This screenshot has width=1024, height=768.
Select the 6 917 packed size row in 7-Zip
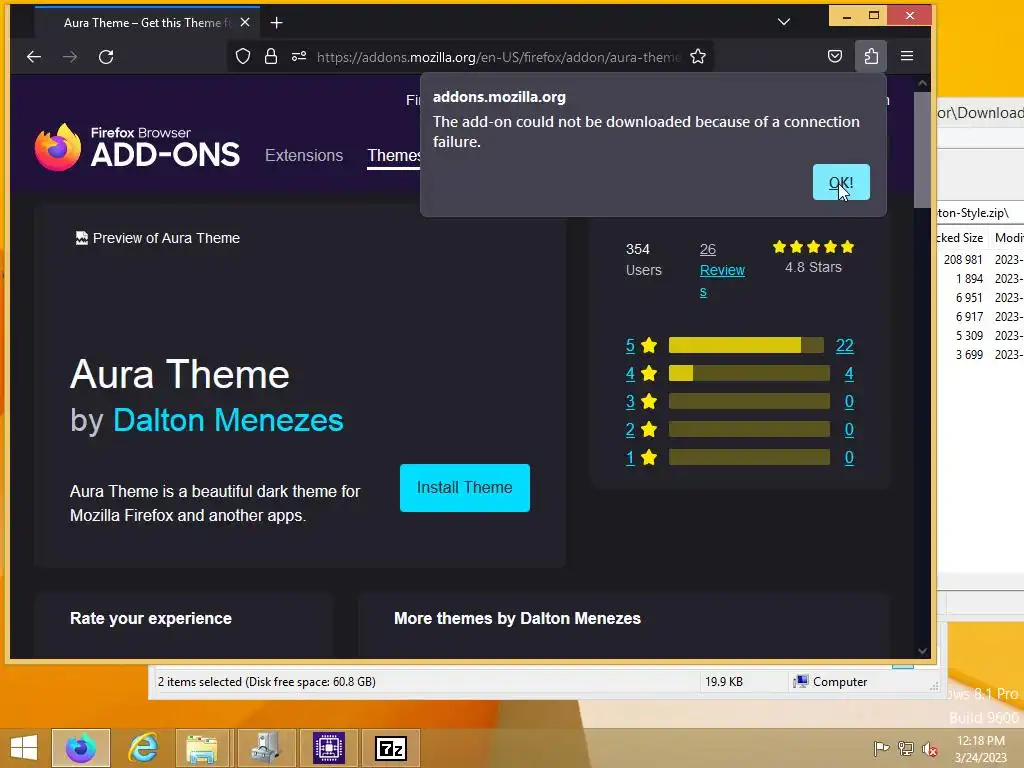pos(980,316)
